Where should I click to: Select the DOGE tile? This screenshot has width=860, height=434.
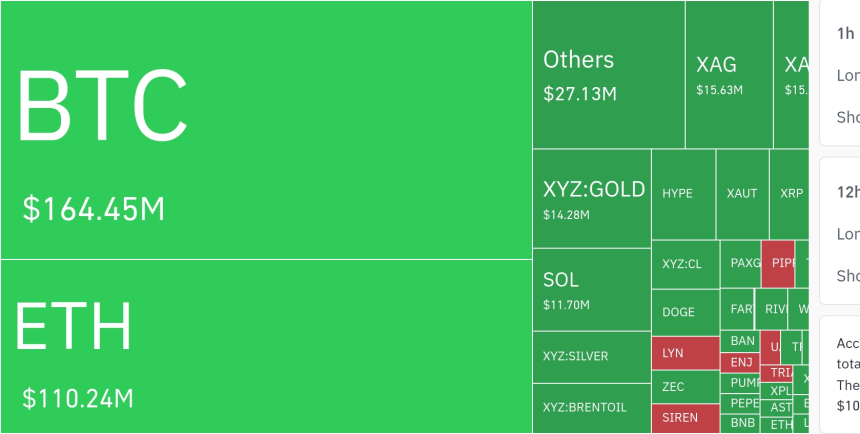(x=685, y=312)
